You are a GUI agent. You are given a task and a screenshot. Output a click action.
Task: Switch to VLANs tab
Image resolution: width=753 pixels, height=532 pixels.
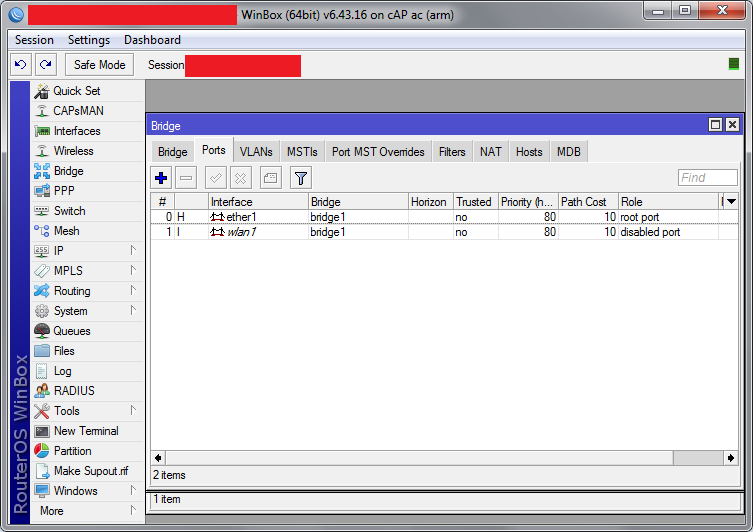[256, 152]
